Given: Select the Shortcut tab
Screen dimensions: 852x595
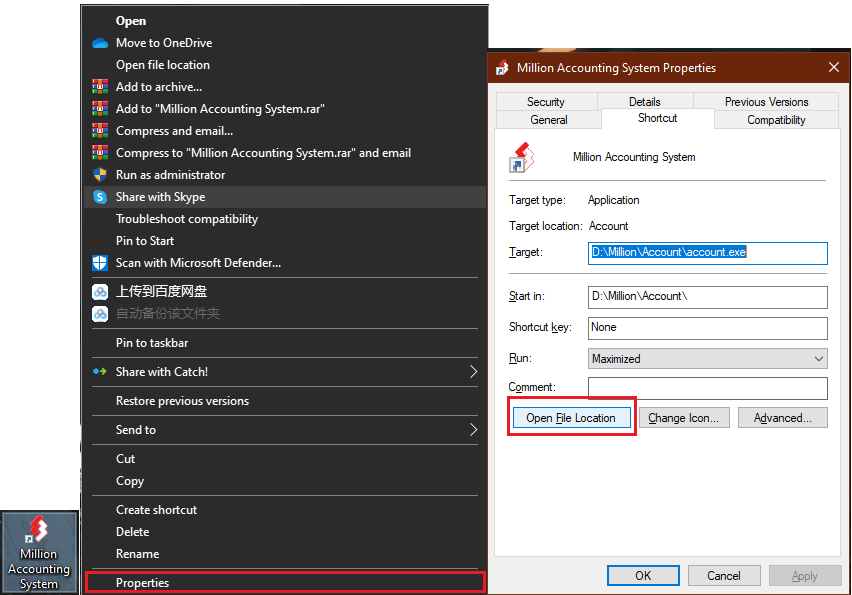Looking at the screenshot, I should tap(657, 118).
